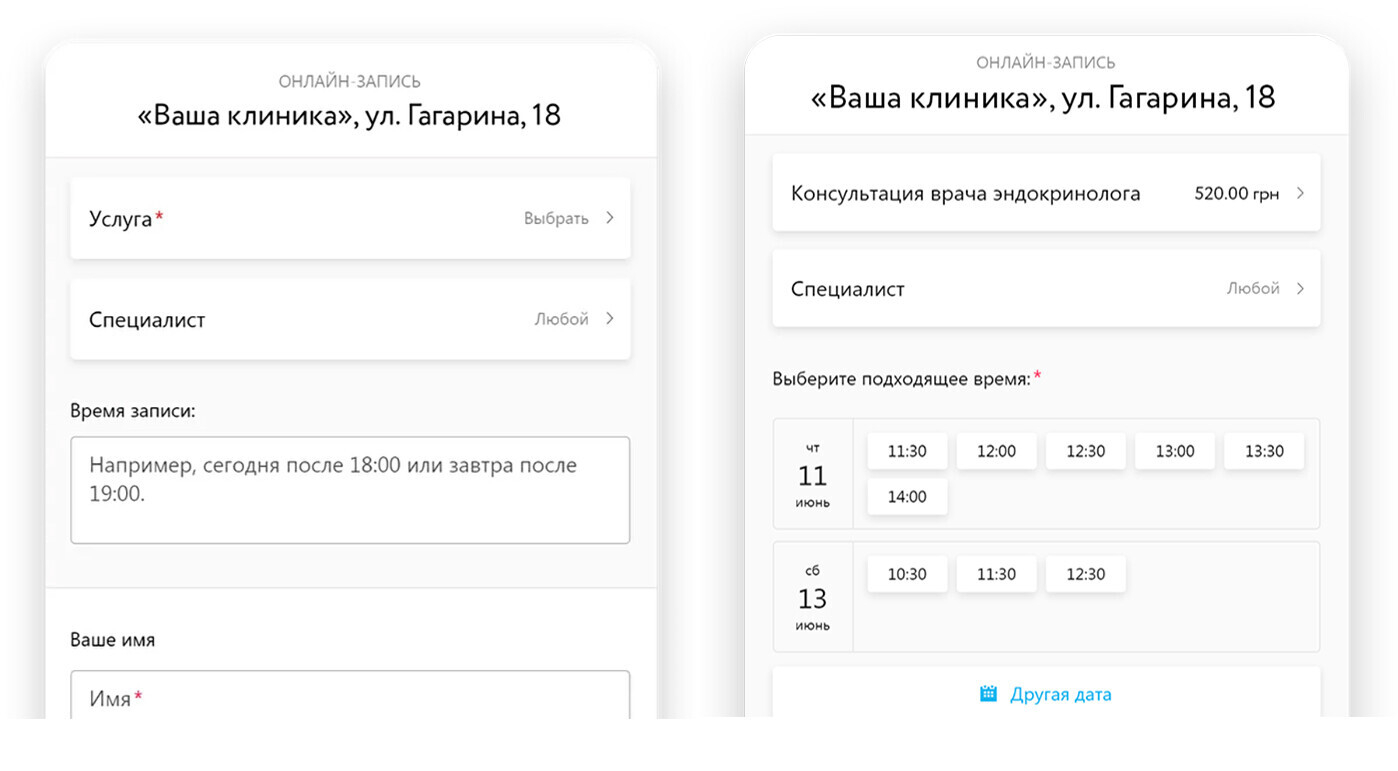Click the Thursday 11 июнь date cell
The image size is (1398, 771).
[813, 474]
